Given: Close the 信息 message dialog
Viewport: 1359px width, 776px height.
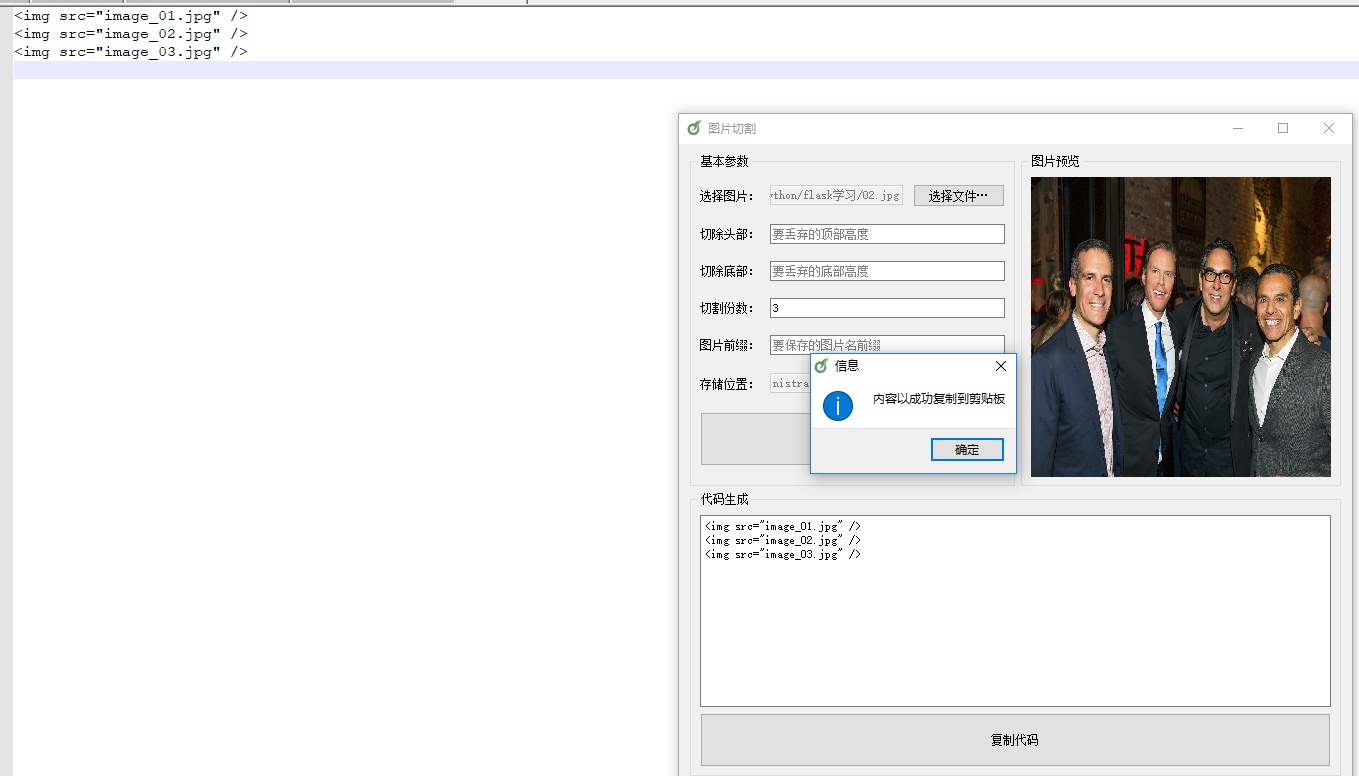Looking at the screenshot, I should 1000,366.
